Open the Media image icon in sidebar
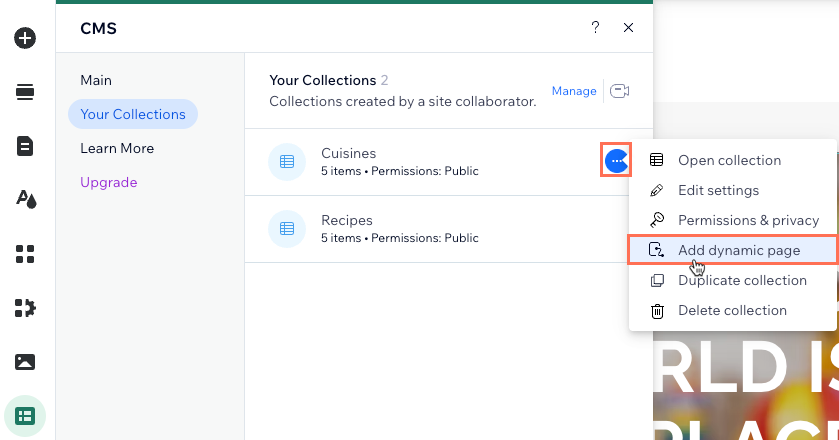 (x=25, y=362)
